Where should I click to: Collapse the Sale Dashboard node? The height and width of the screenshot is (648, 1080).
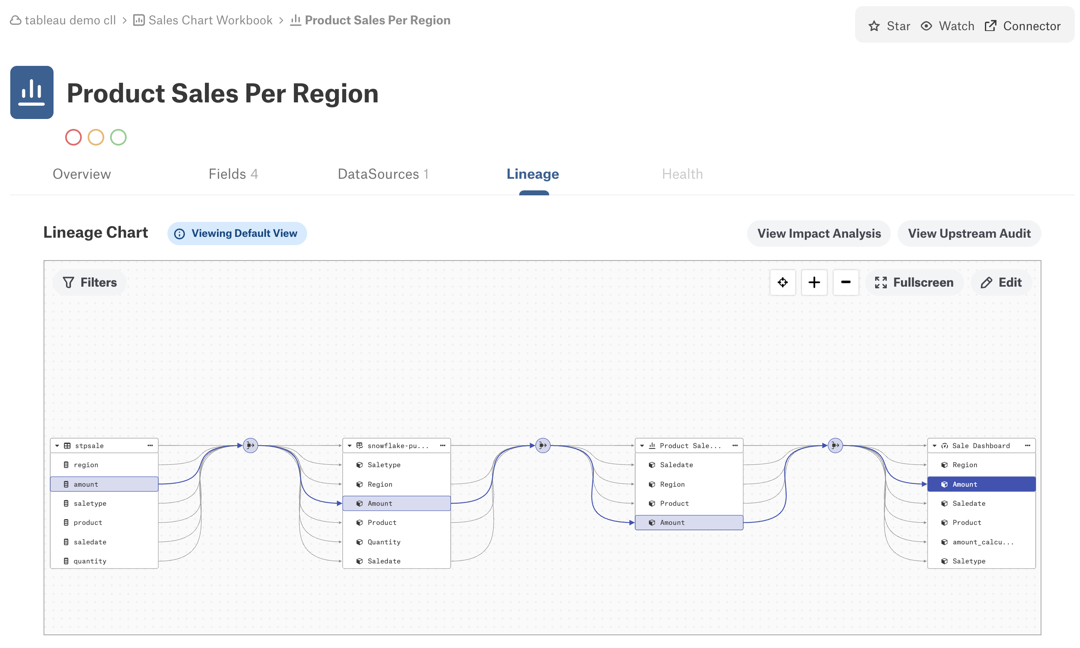point(934,446)
